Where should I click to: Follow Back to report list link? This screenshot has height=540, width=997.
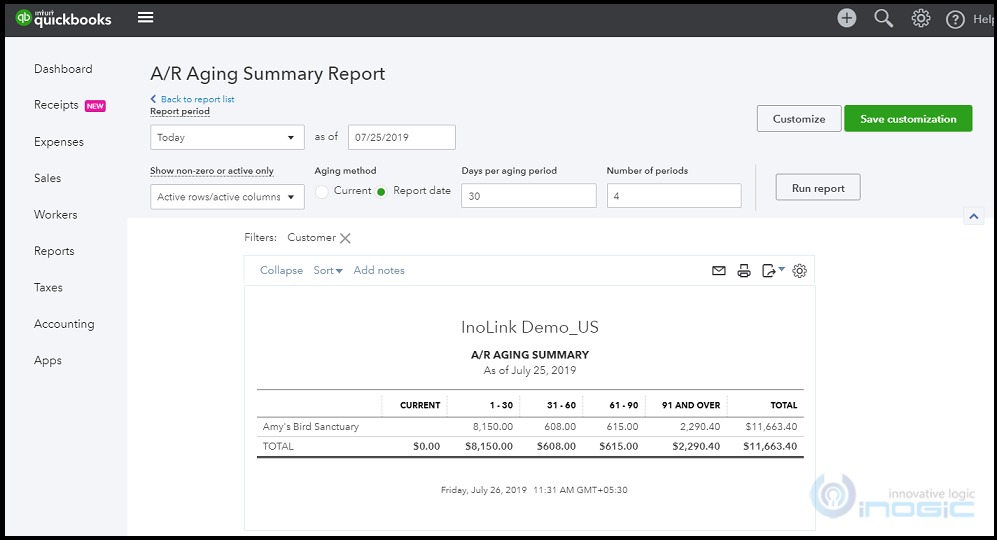[x=197, y=99]
